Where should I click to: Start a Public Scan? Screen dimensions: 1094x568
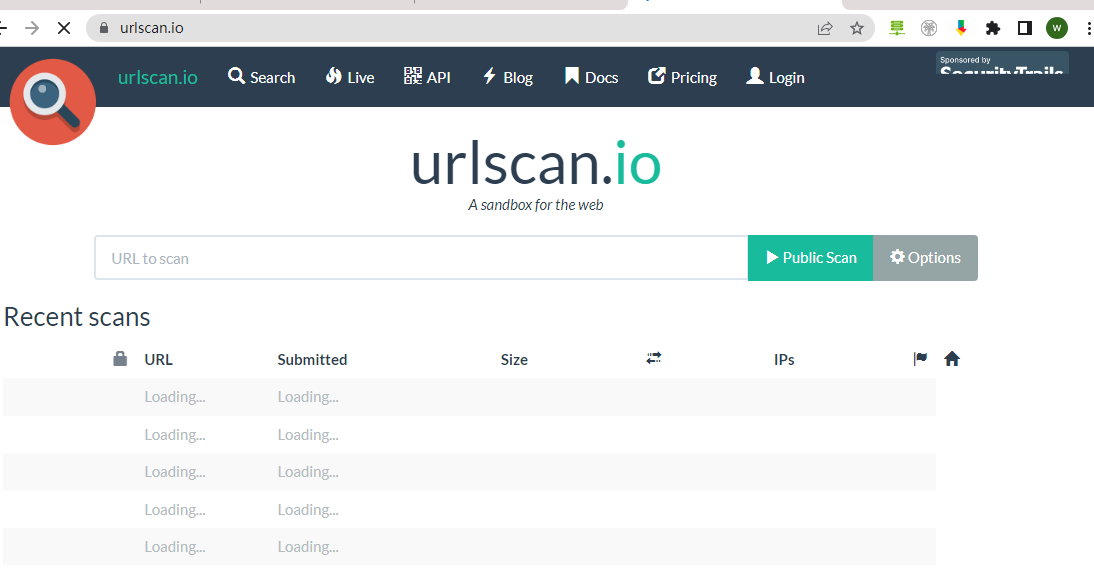pos(810,258)
